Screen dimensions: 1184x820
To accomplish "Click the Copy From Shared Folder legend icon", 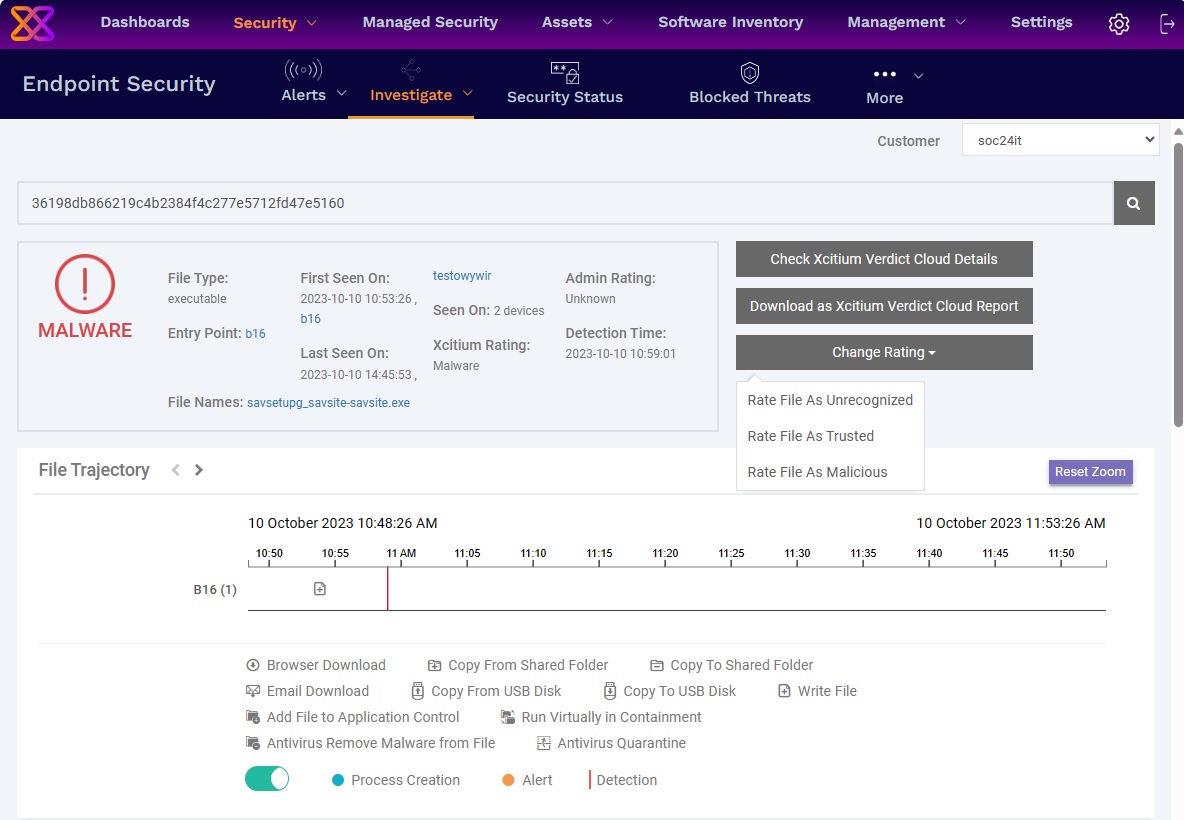I will (434, 665).
